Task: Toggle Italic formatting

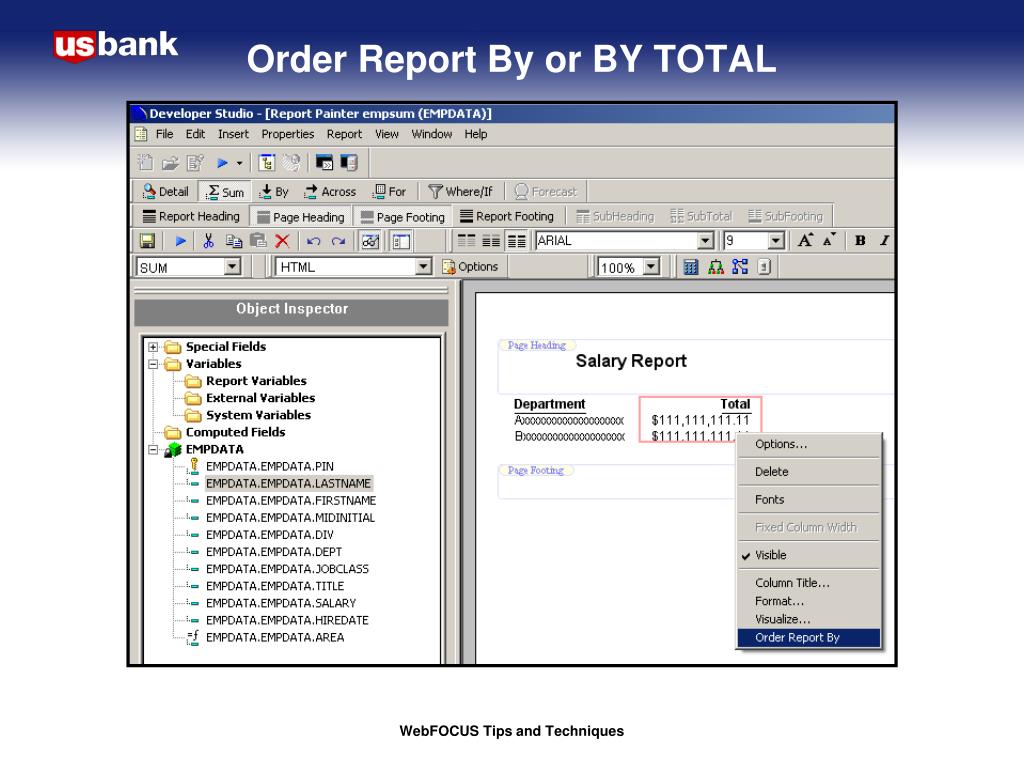Action: 884,240
